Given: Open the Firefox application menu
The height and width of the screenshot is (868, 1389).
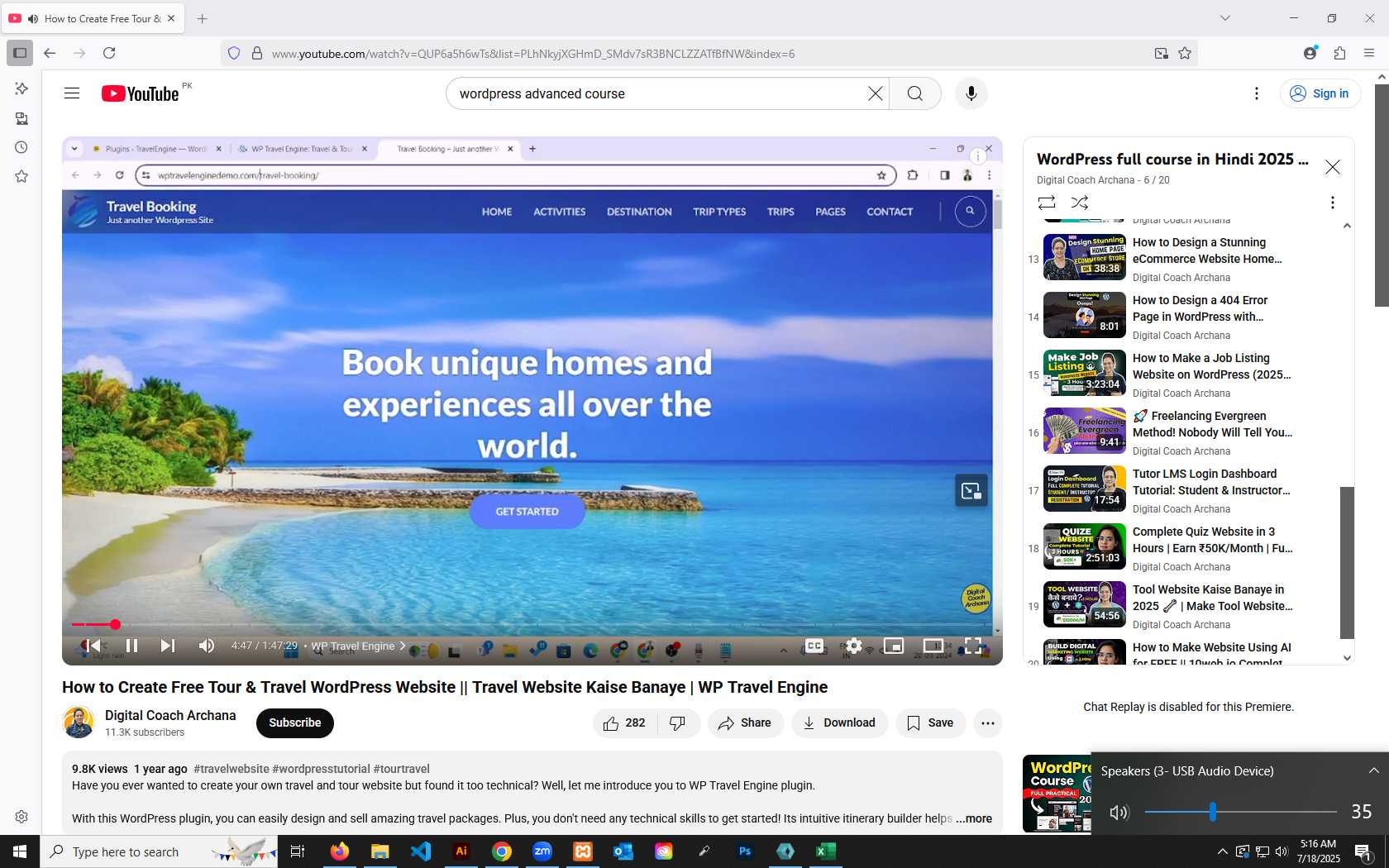Looking at the screenshot, I should pyautogui.click(x=1369, y=53).
